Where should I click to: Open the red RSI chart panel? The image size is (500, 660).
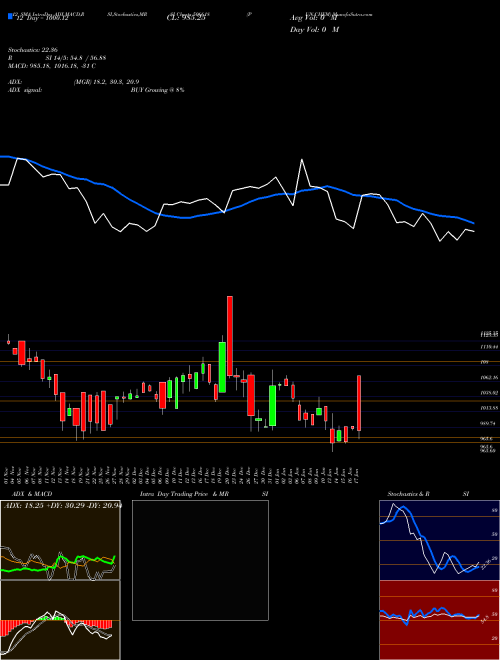point(439,620)
